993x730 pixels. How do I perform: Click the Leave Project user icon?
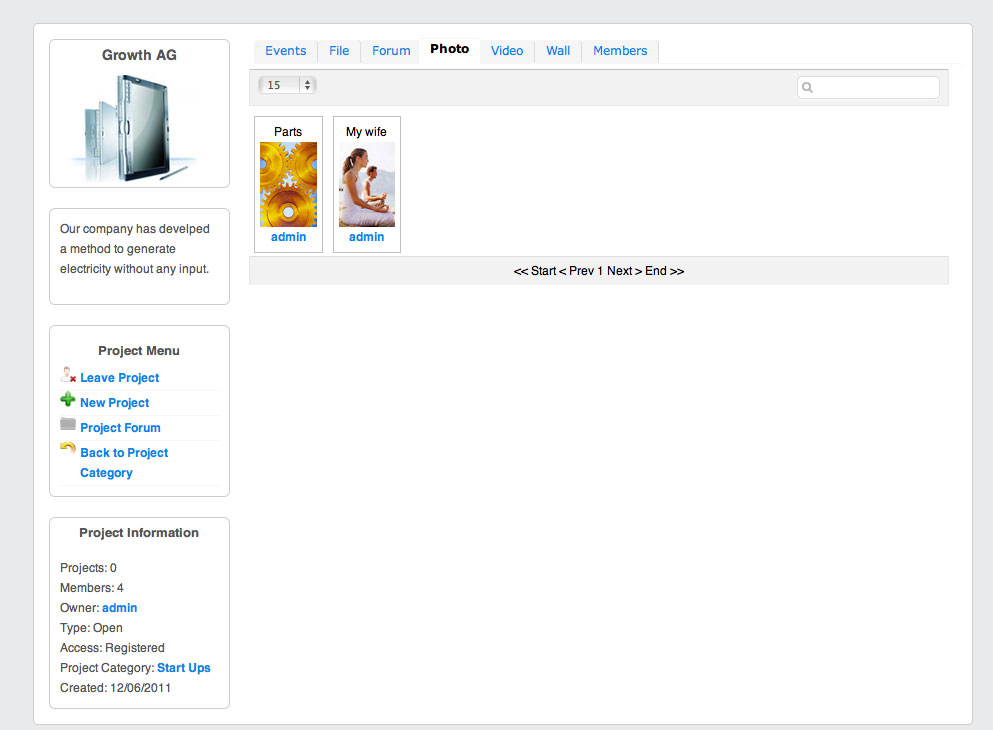[x=68, y=375]
